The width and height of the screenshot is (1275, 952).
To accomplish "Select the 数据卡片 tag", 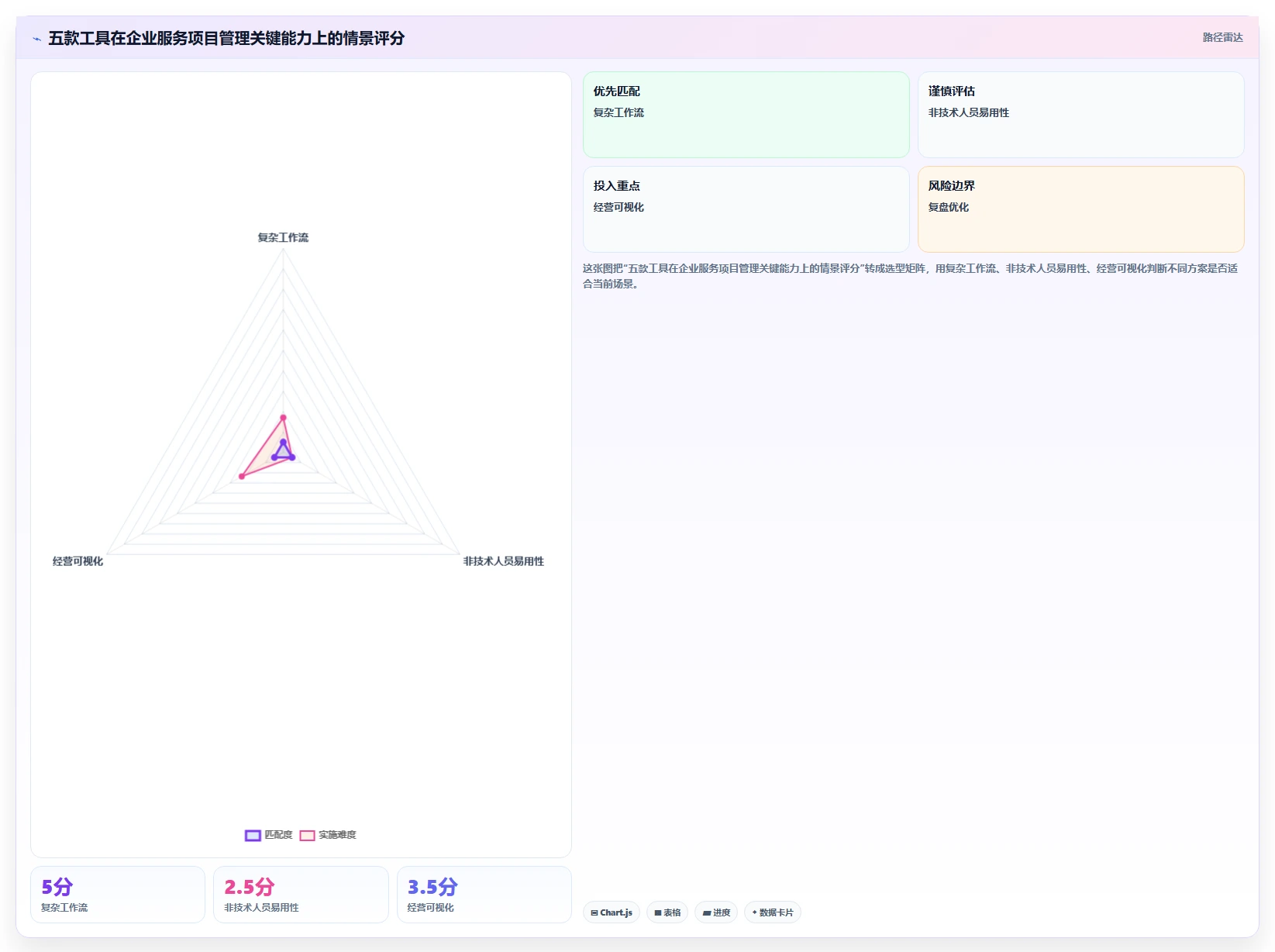I will pyautogui.click(x=773, y=912).
